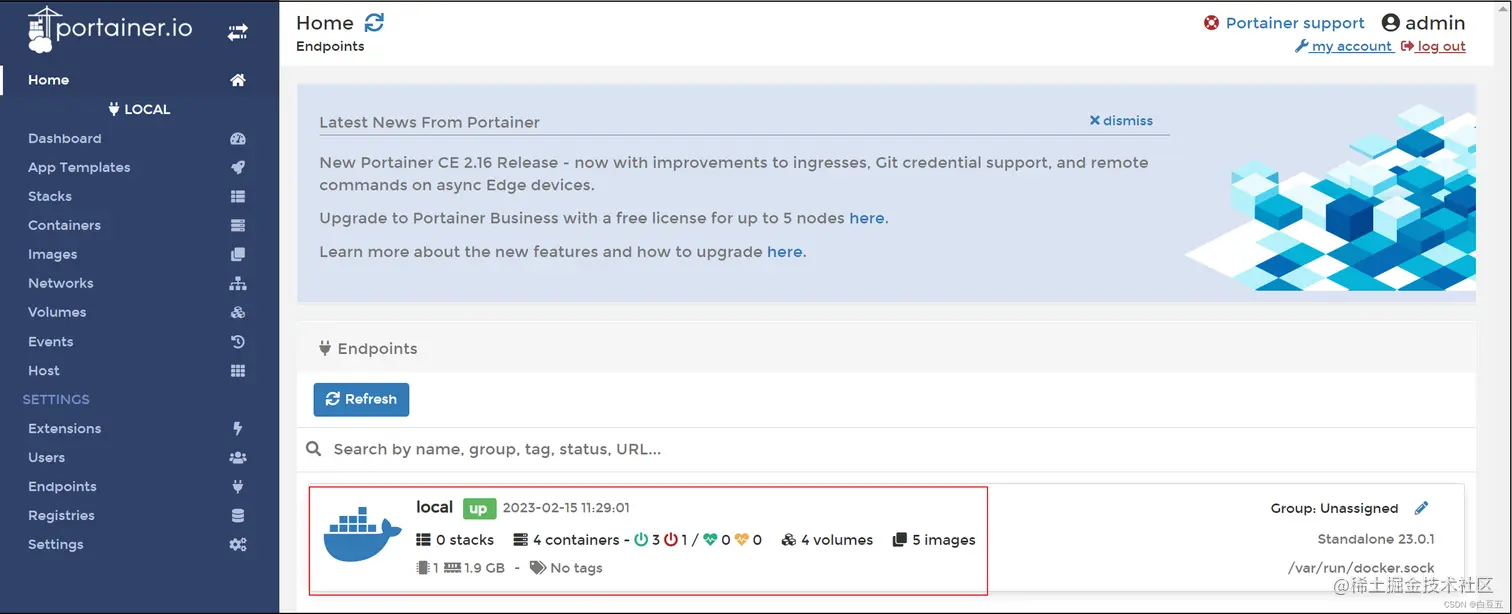Click the Dashboard gauge icon
The image size is (1512, 614).
pos(238,138)
